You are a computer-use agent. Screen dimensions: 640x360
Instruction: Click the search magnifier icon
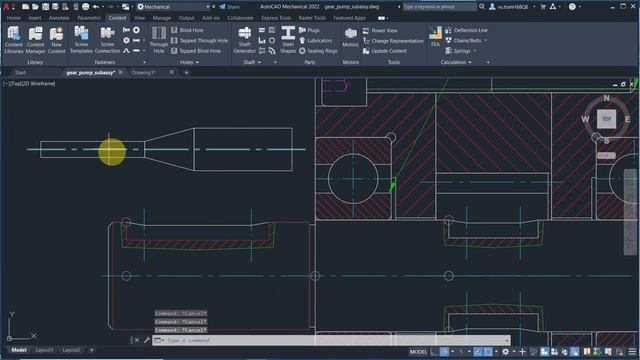point(482,7)
